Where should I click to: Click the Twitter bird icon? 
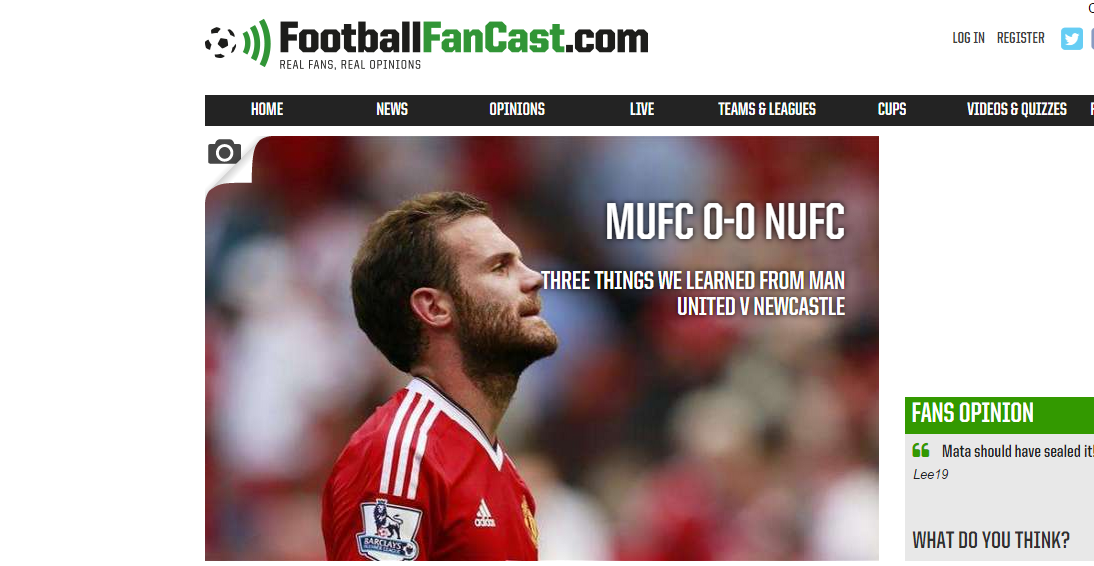click(x=1072, y=38)
